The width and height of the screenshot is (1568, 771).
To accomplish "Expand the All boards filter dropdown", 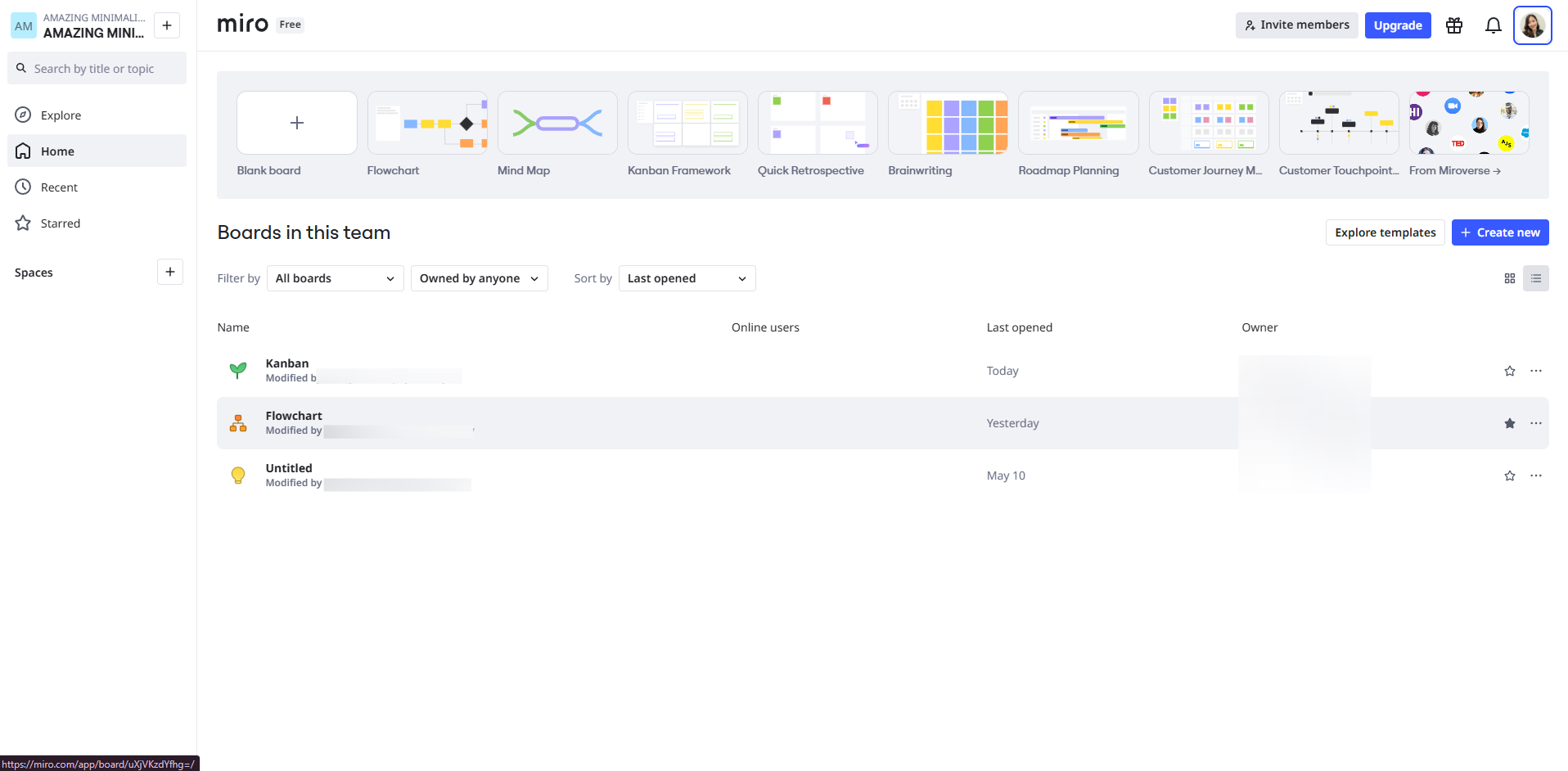I will pos(336,278).
